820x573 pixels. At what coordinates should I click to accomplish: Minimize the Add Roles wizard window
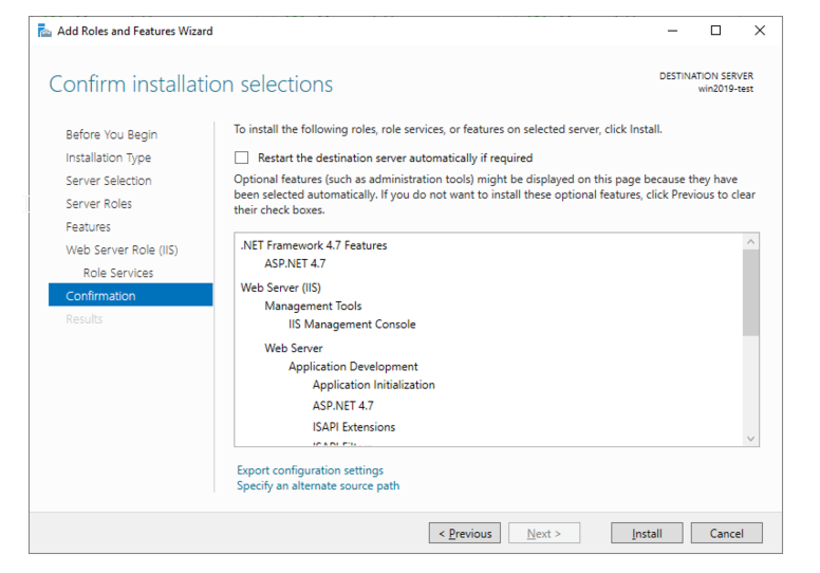pos(671,31)
